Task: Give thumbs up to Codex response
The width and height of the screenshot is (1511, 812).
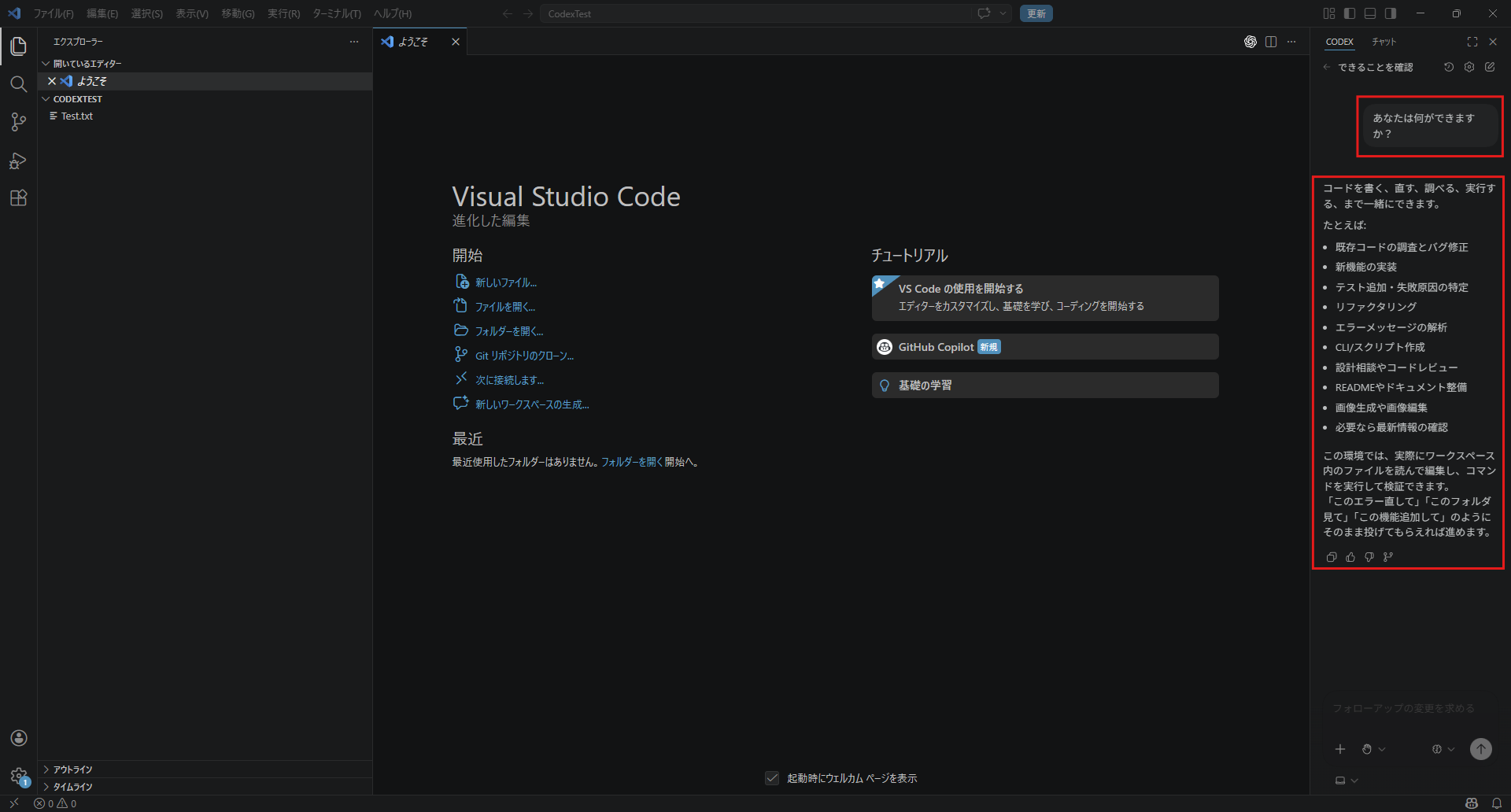Action: 1350,557
